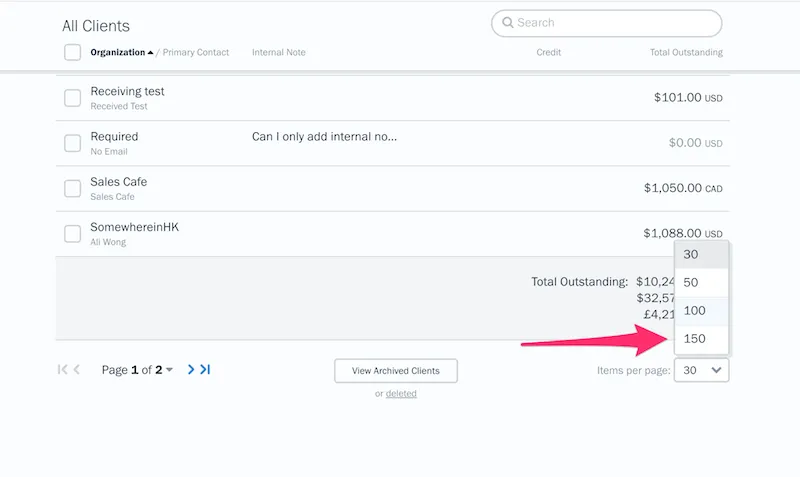Open the Items per page dropdown

coord(701,370)
